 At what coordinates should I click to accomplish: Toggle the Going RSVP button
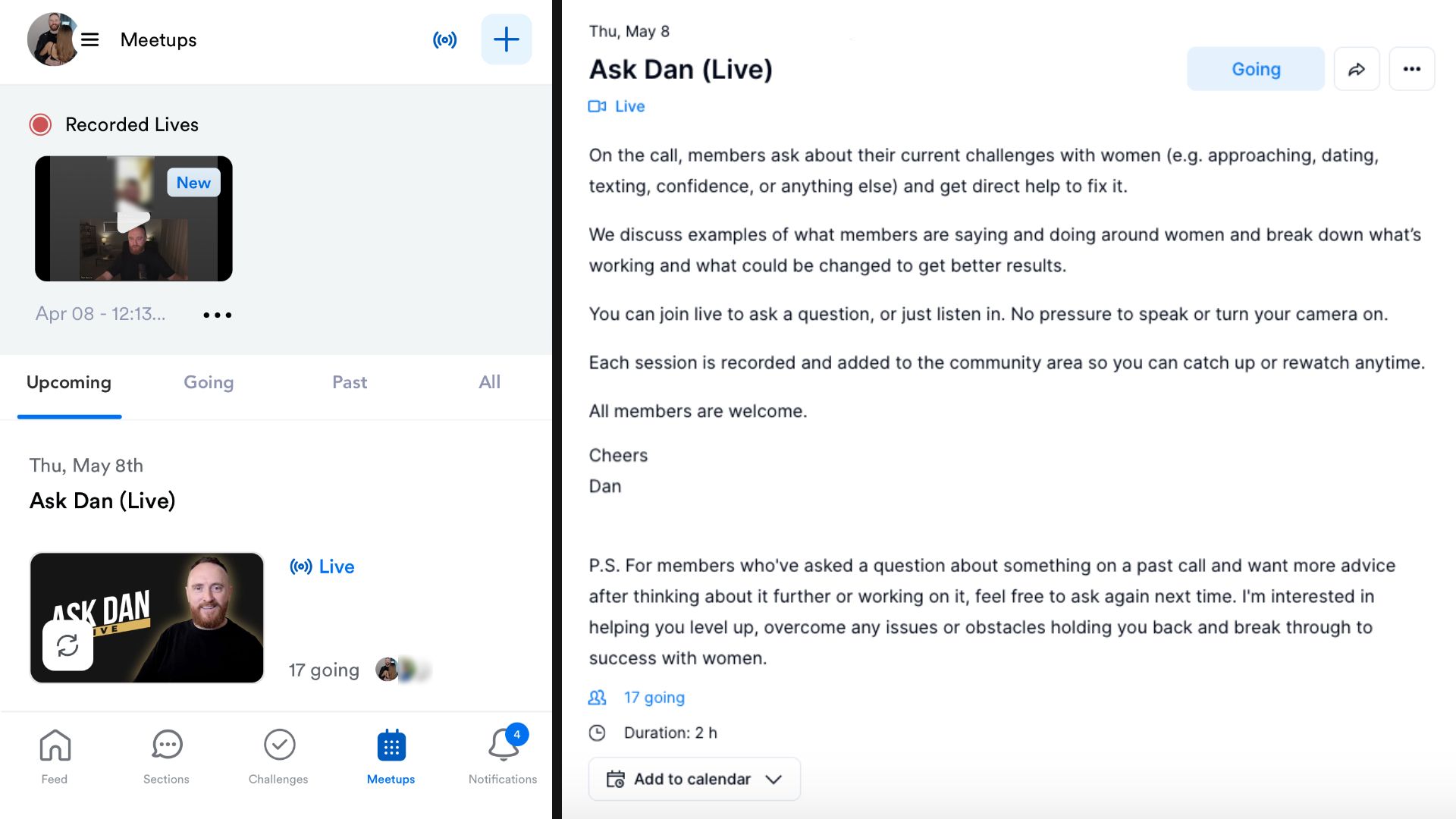[x=1255, y=69]
